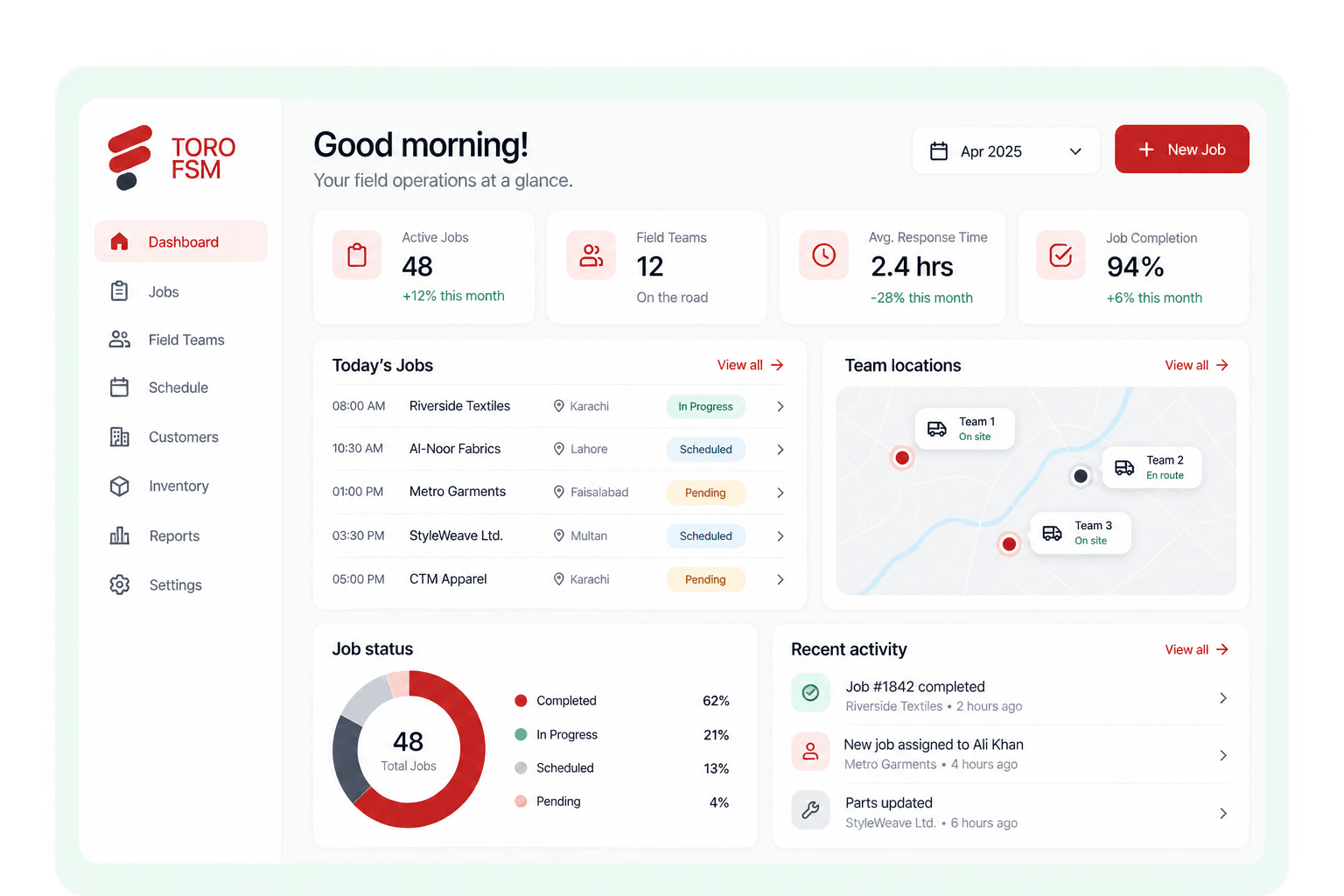
Task: Click the Team 3 truck icon on map
Action: point(1053,533)
